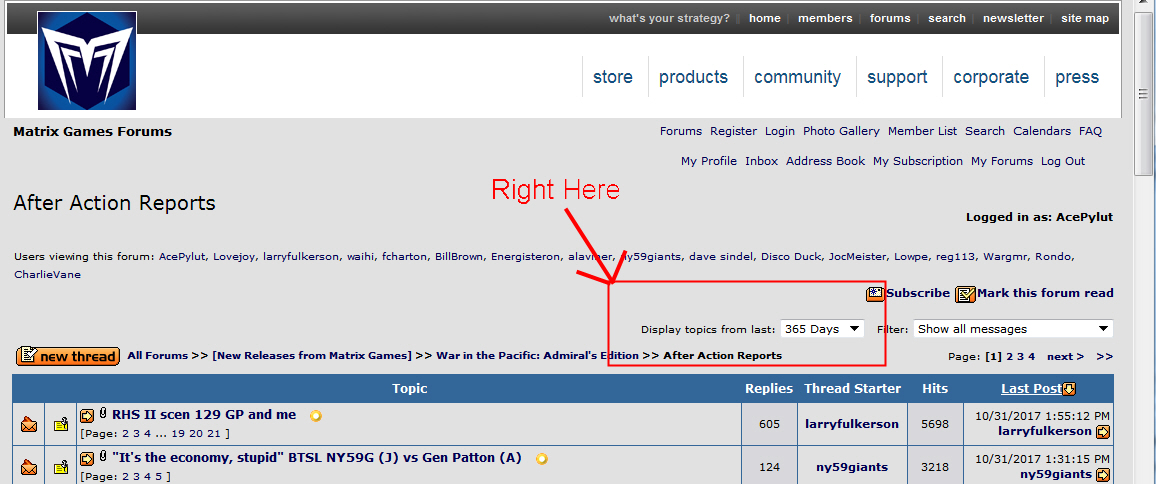Screen dimensions: 1156x484
Task: Click members in the top bar
Action: point(825,18)
